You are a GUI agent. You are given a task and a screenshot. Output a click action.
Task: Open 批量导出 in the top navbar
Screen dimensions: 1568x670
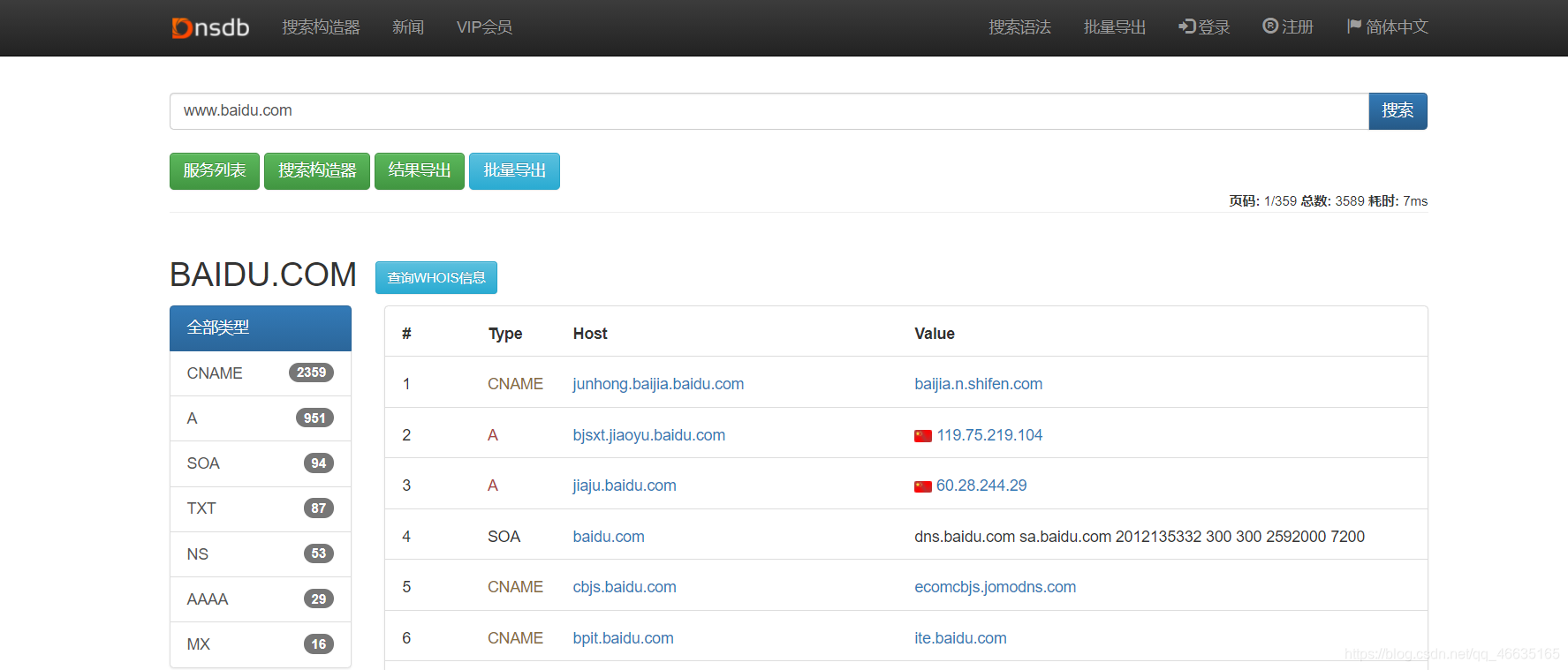1115,27
